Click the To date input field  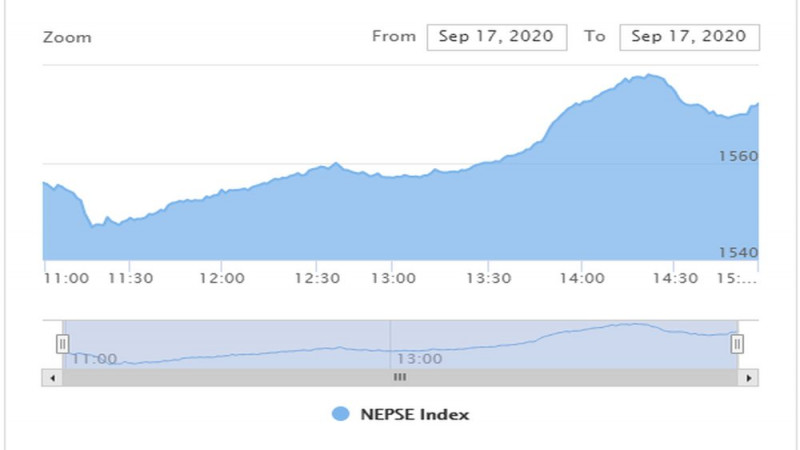pos(689,37)
